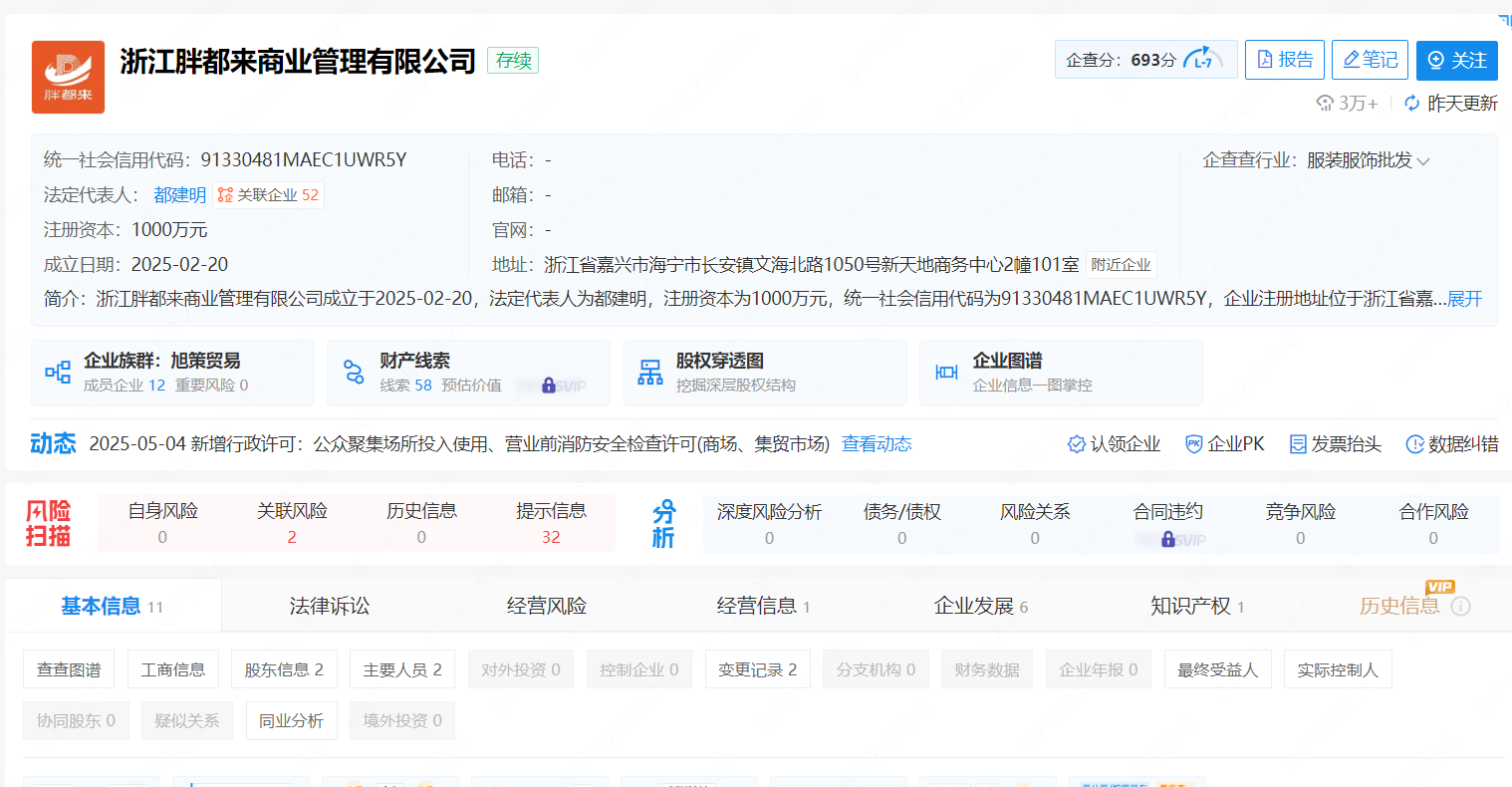Open the 企查分 693分 score badge

click(1145, 60)
